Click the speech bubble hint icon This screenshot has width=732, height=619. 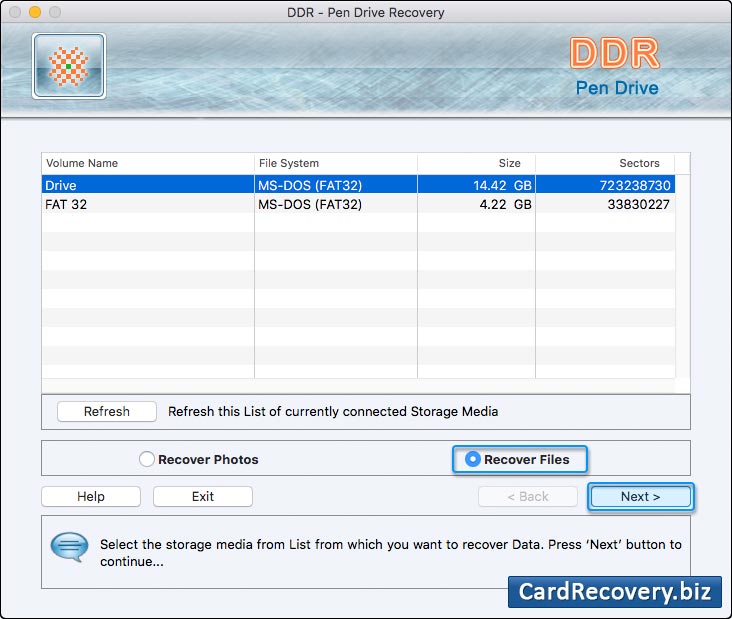tap(69, 547)
